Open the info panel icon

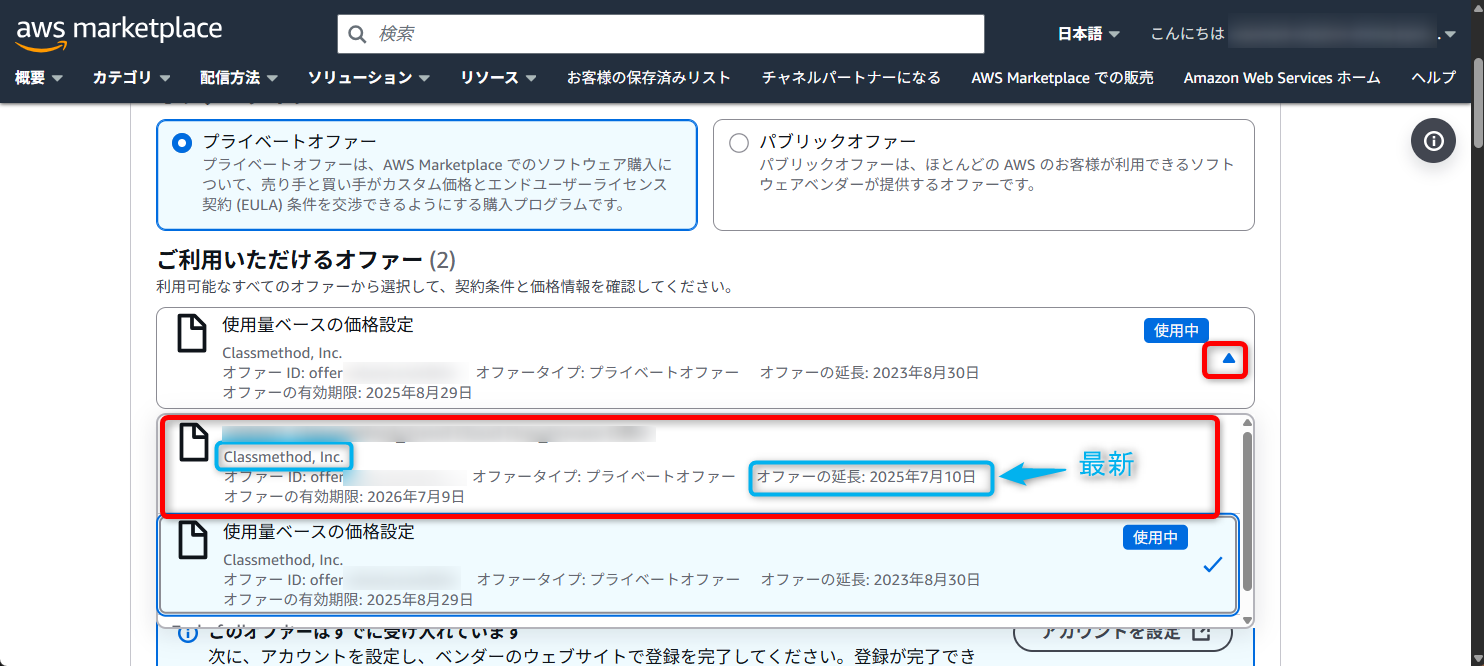tap(1433, 141)
